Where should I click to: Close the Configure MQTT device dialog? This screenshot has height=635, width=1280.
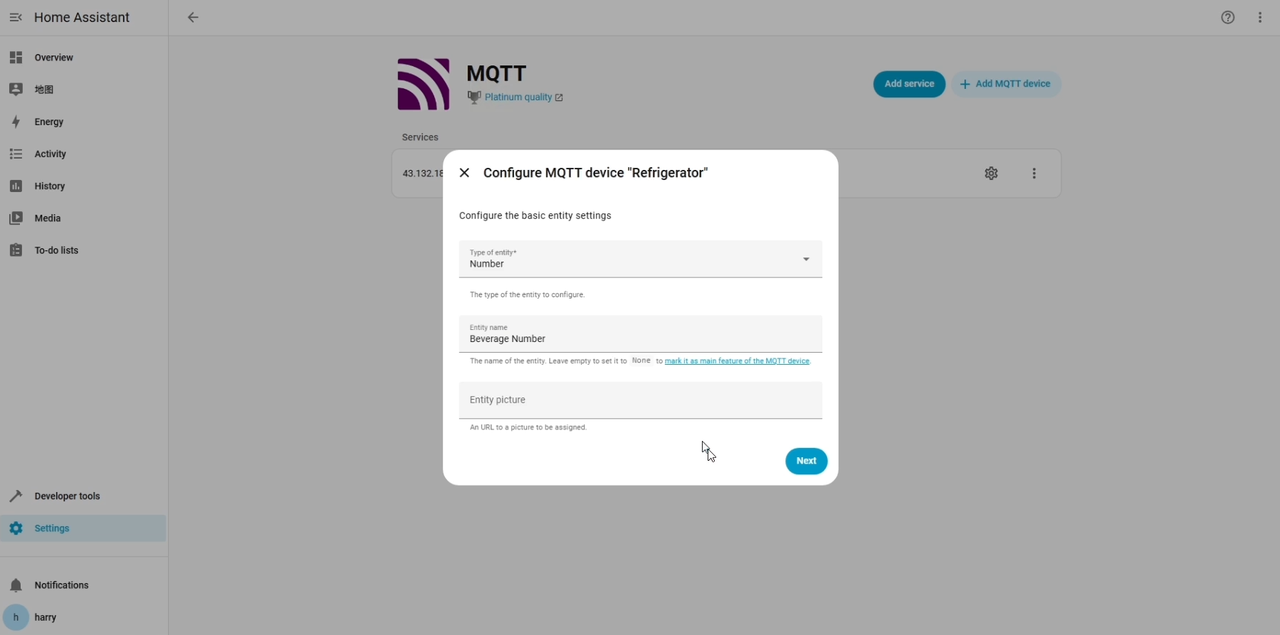[x=464, y=173]
